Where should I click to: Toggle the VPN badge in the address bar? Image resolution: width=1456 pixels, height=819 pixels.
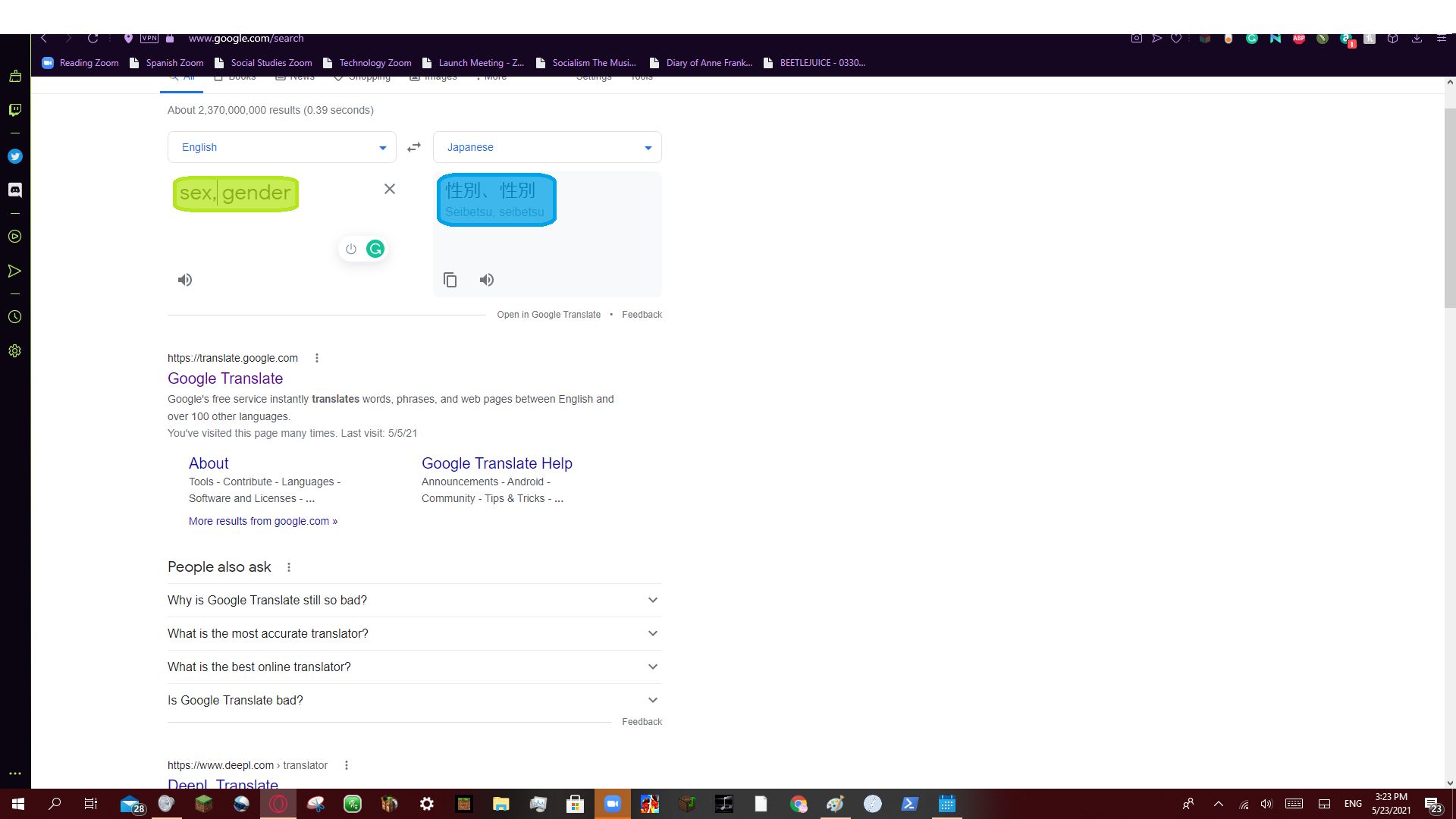coord(149,38)
